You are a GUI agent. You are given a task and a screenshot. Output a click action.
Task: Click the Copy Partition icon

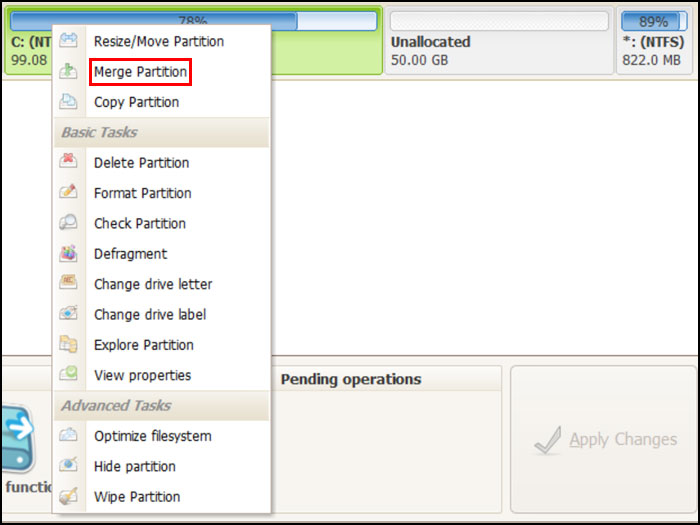pos(68,101)
